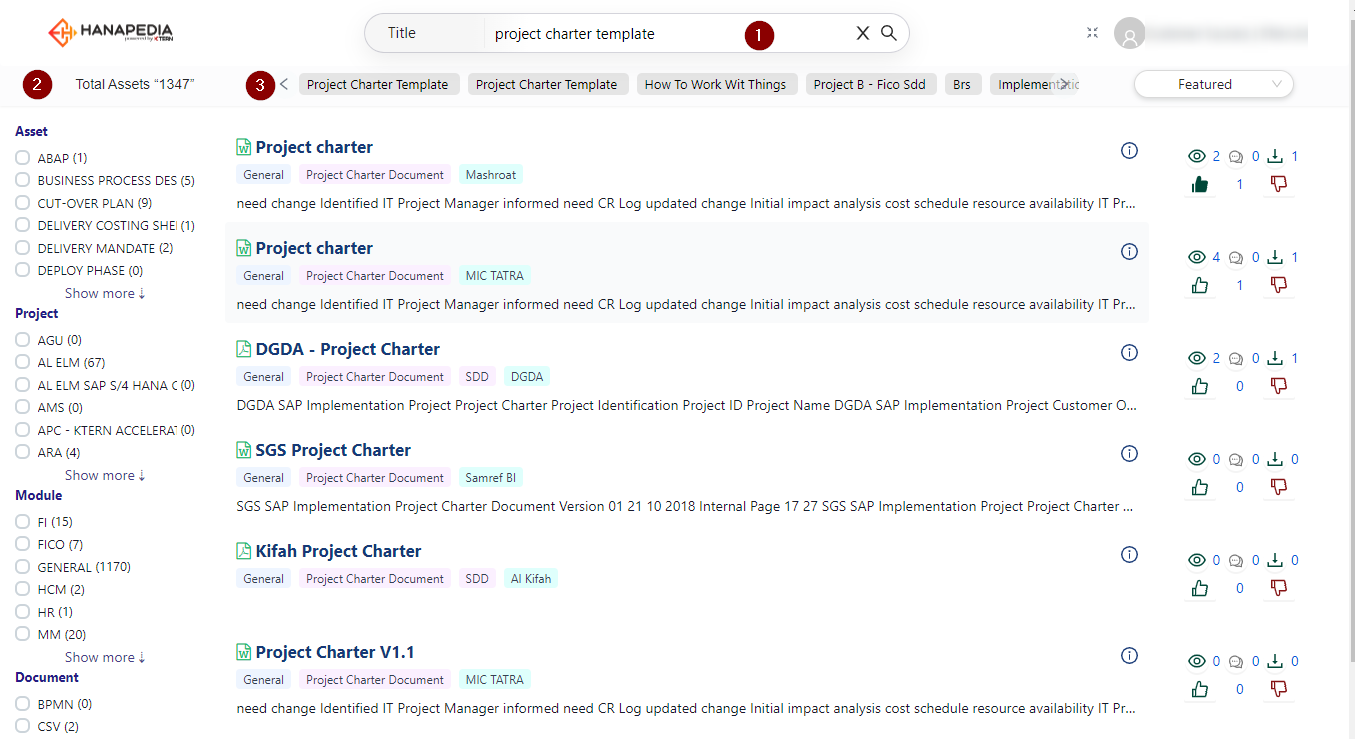Viewport: 1355px width, 739px height.
Task: Tick the AL ELM (67) project checkbox
Action: click(23, 362)
